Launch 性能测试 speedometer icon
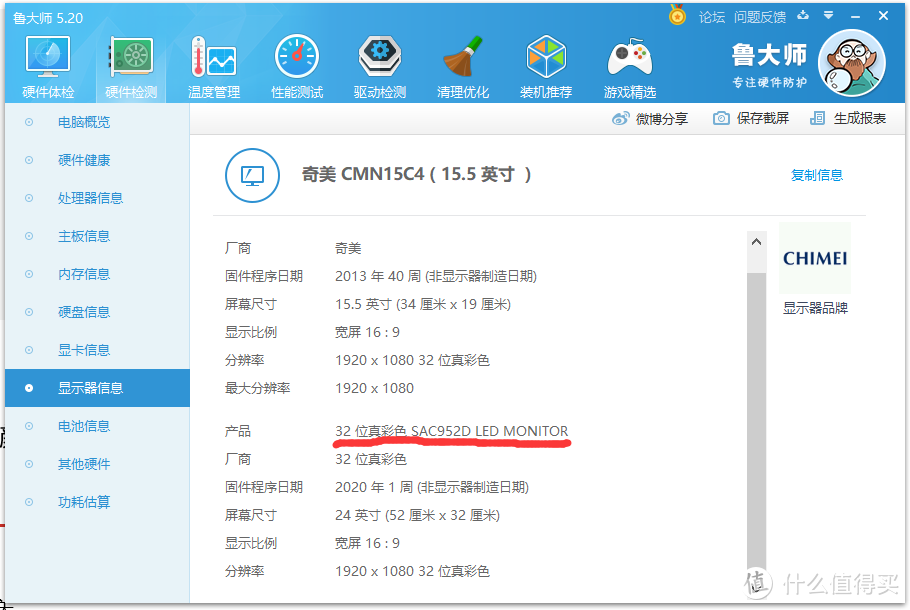 point(297,56)
